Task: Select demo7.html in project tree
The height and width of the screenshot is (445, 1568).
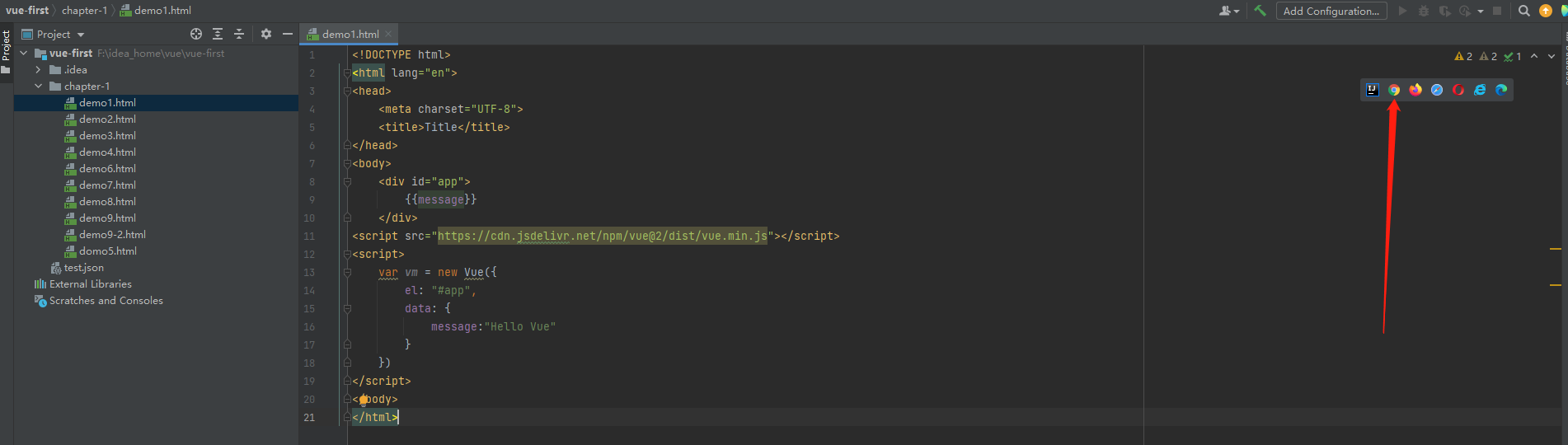Action: [x=107, y=185]
